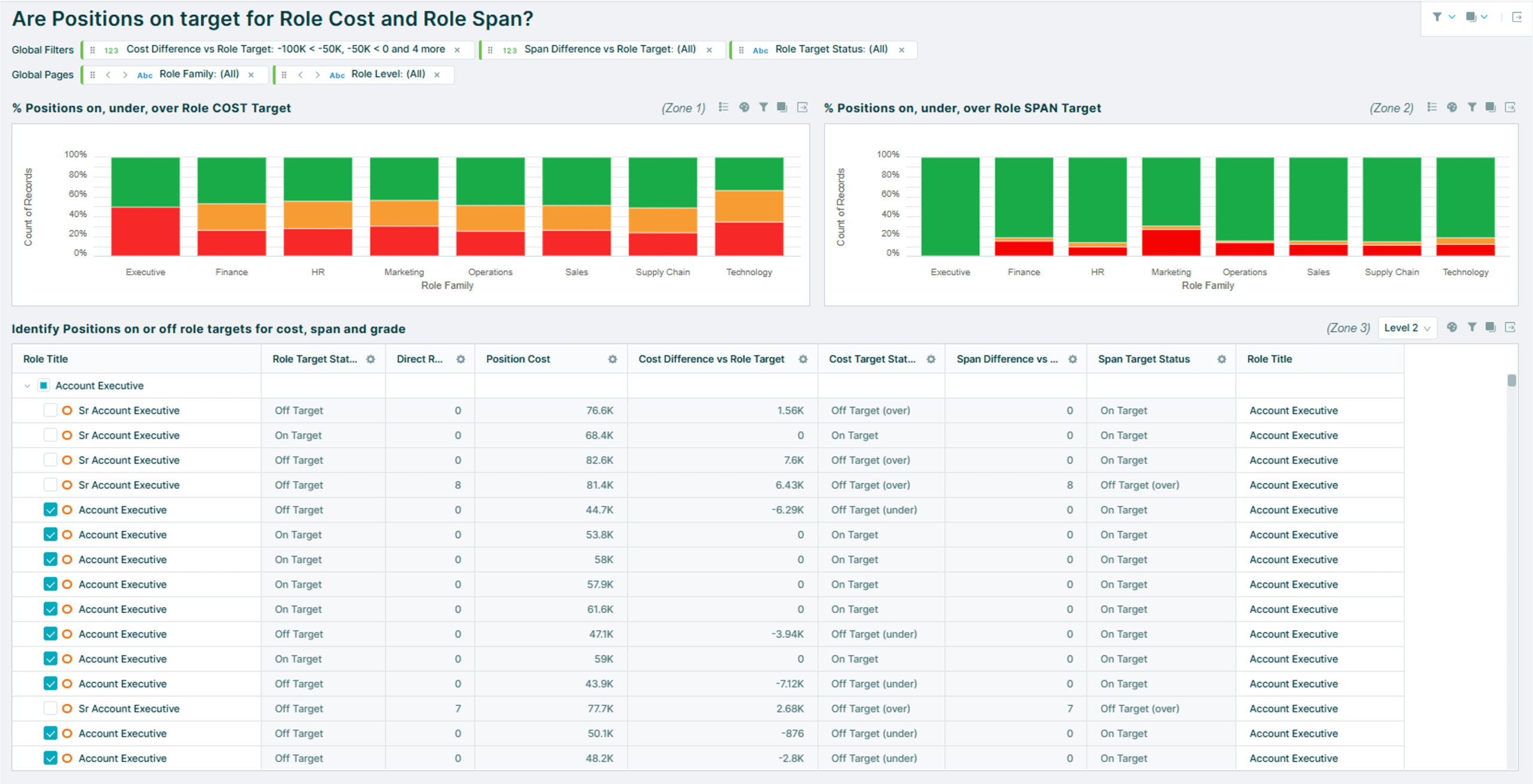Viewport: 1533px width, 784px height.
Task: Open settings gear for Span Target Status column
Action: 1222,359
